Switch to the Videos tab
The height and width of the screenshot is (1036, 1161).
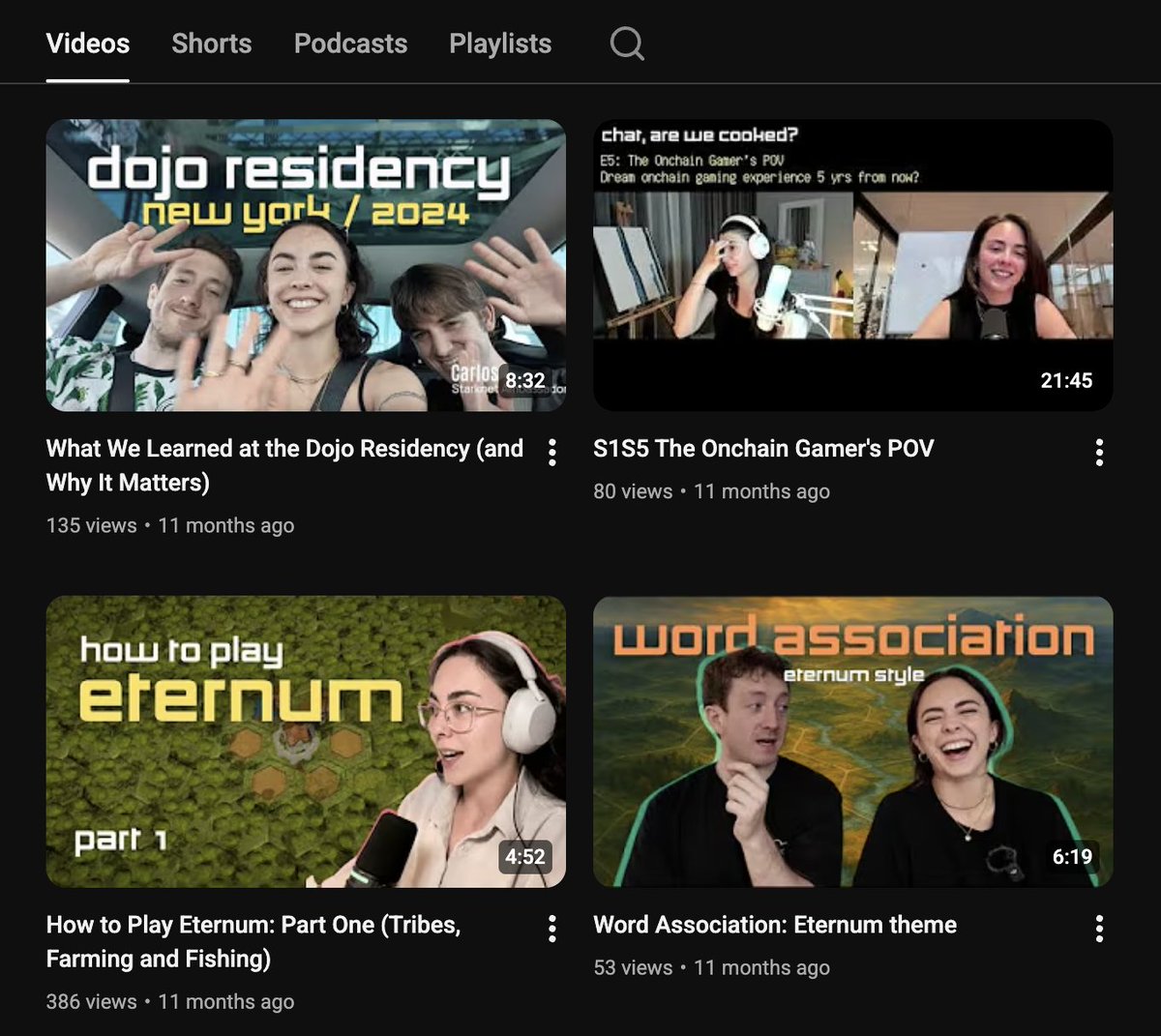tap(88, 44)
